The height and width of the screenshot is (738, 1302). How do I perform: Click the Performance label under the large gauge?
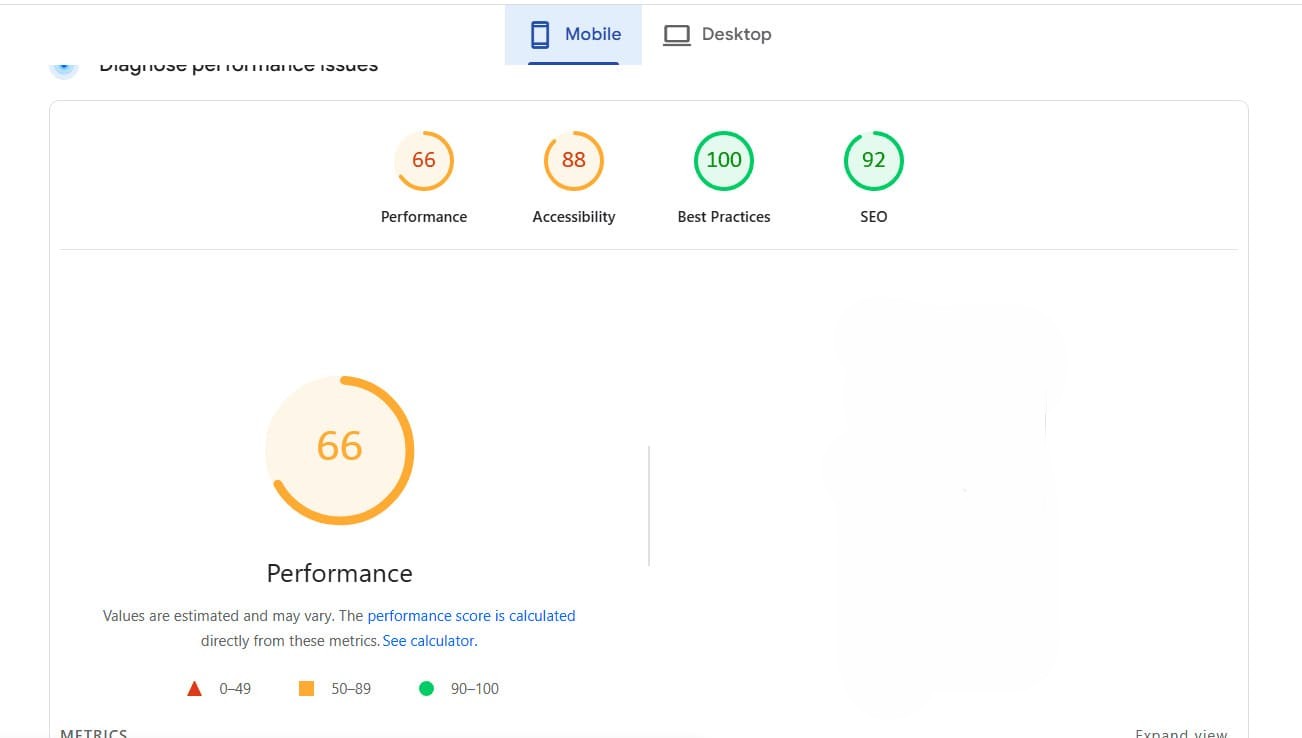pos(339,573)
